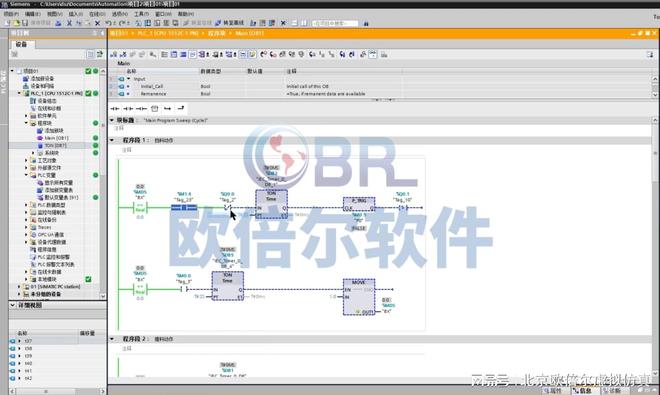Insert open branch from favorites bar
660x395 pixels.
point(168,109)
